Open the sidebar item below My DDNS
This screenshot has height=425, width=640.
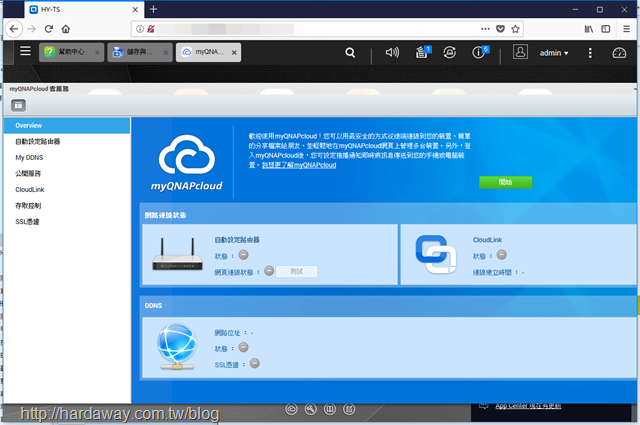pyautogui.click(x=67, y=174)
